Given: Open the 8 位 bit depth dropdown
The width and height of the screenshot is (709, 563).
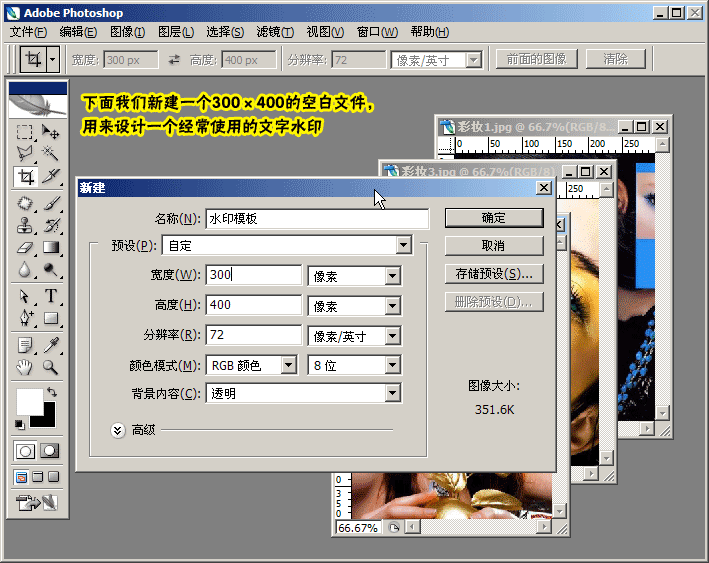Looking at the screenshot, I should point(392,365).
